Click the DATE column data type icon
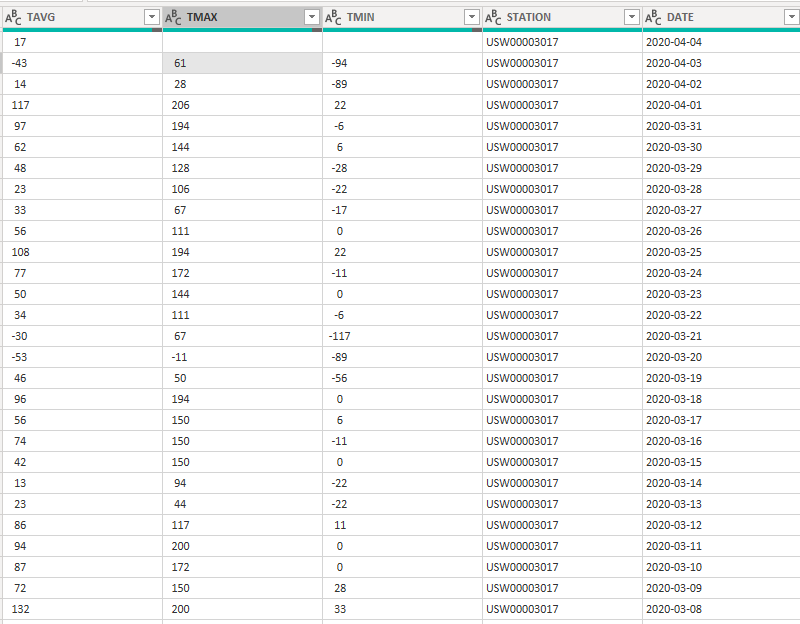This screenshot has height=624, width=800. point(653,17)
